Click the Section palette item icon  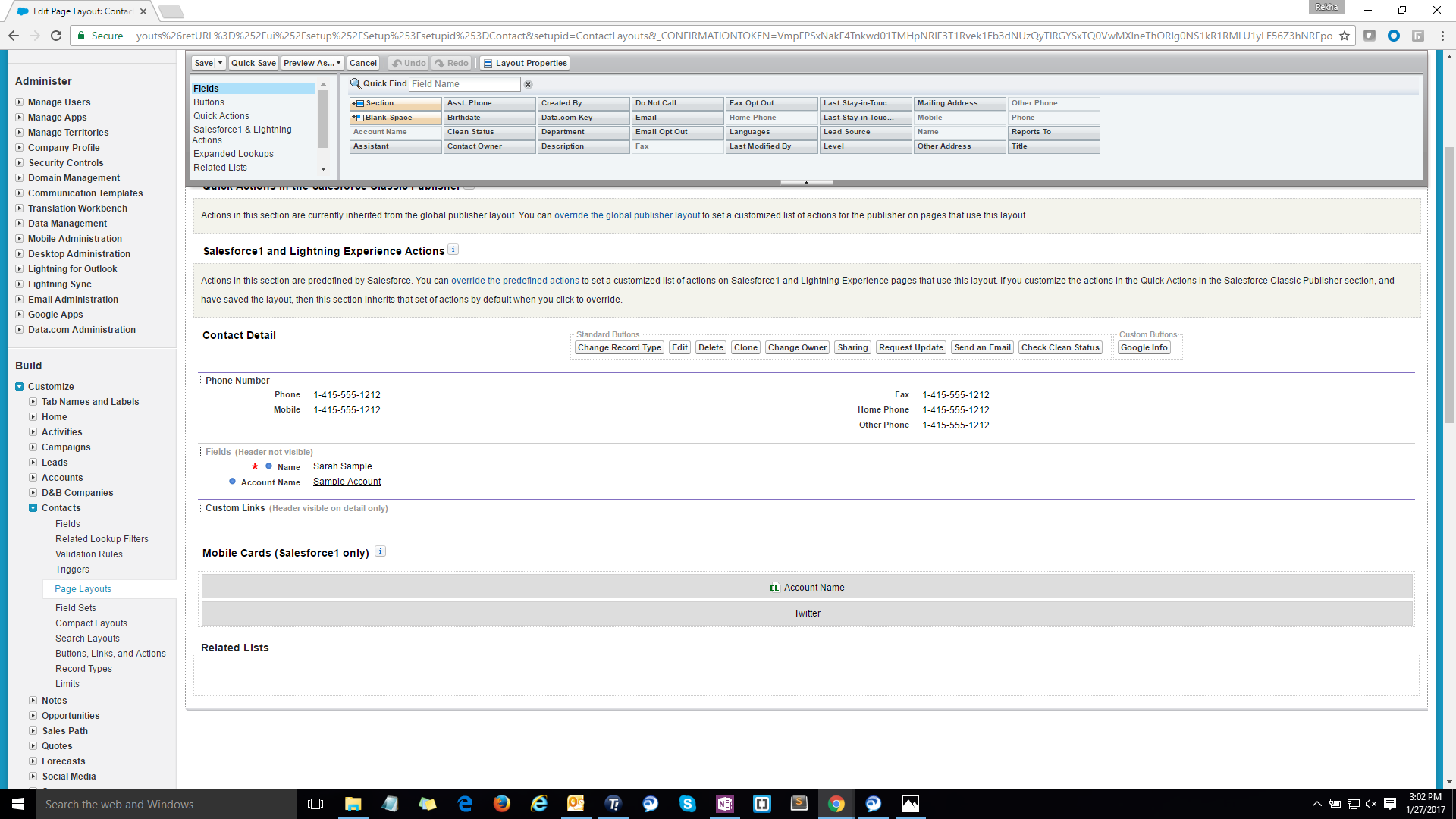[x=359, y=103]
